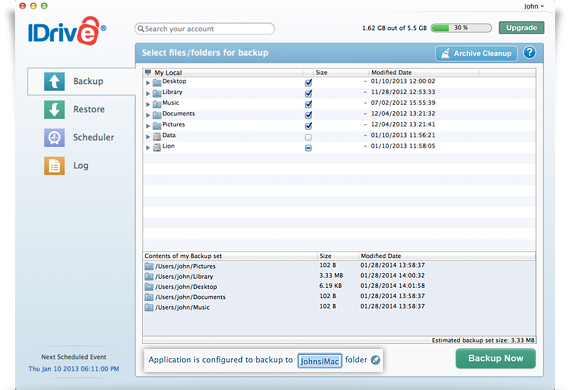
Task: Toggle the Lion drive partial checkbox
Action: (x=308, y=148)
